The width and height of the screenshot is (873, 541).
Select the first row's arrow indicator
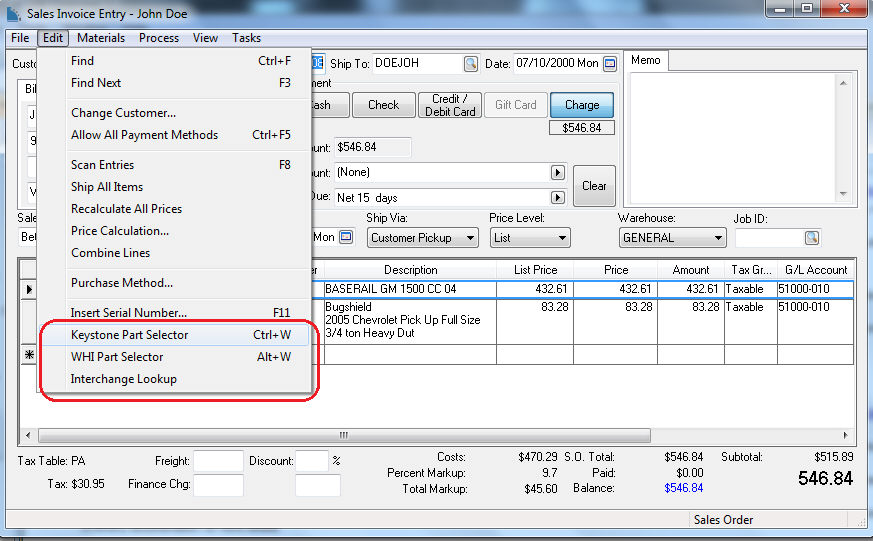(x=28, y=289)
